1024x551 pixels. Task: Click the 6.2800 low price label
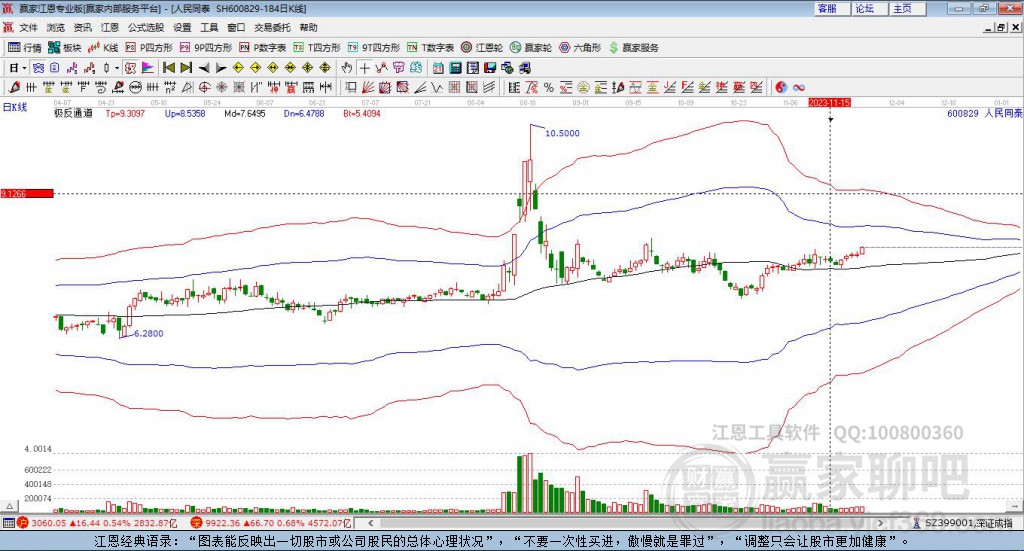148,334
